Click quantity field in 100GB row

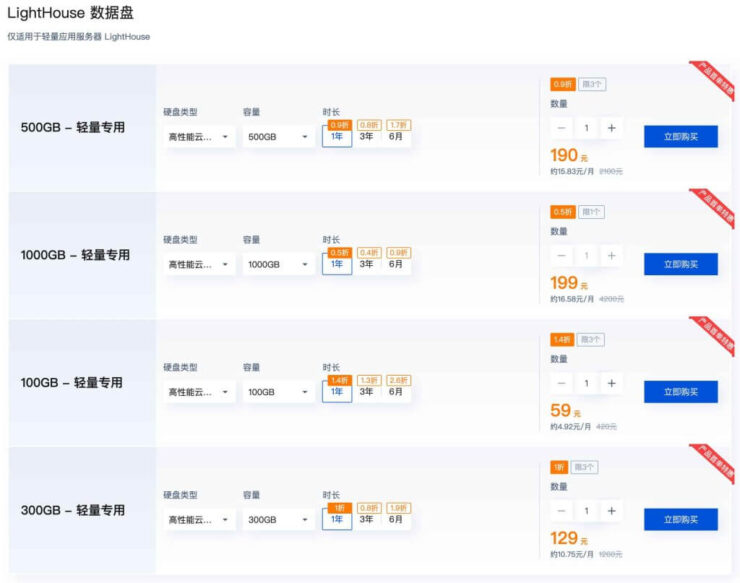coord(587,383)
